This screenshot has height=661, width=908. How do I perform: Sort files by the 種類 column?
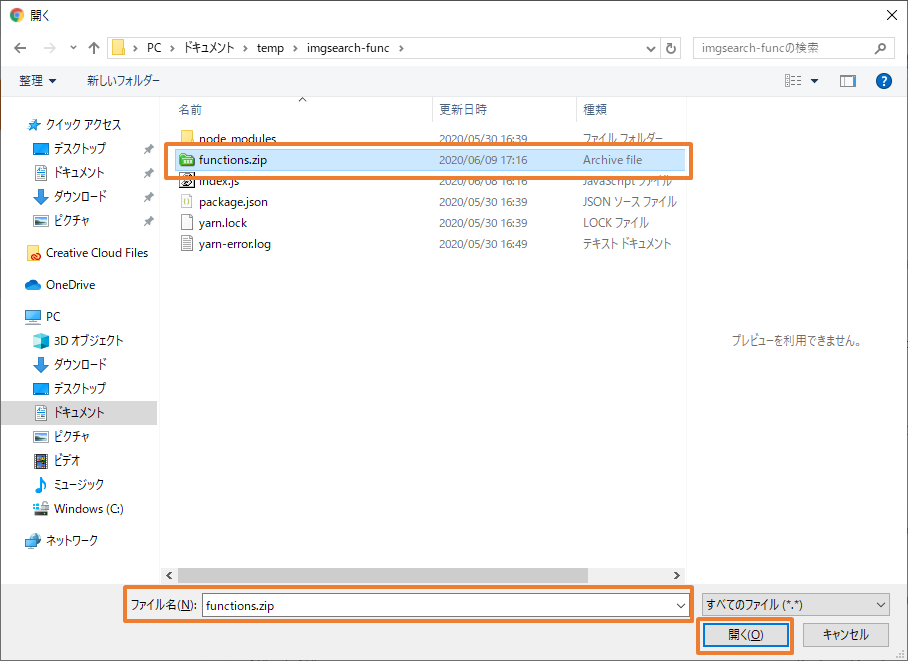point(595,109)
